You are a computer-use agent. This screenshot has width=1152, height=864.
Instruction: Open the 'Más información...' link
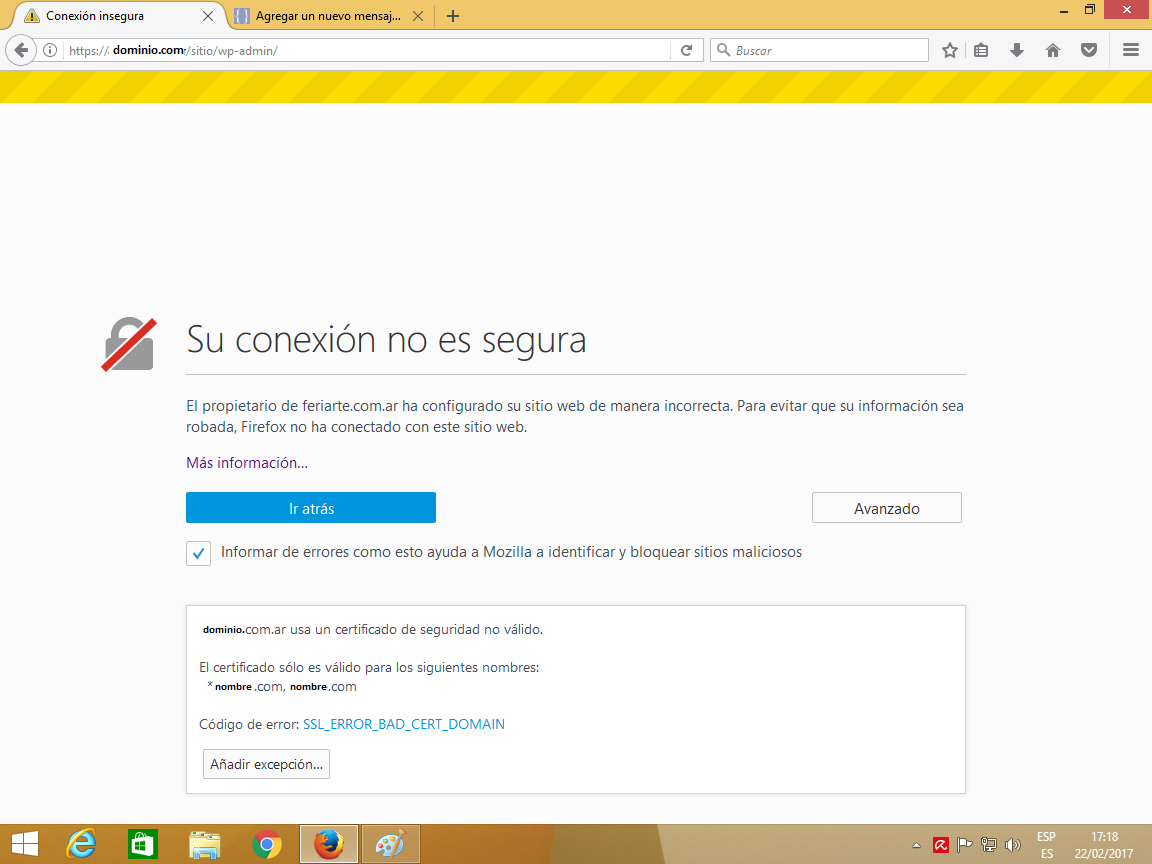tap(247, 463)
